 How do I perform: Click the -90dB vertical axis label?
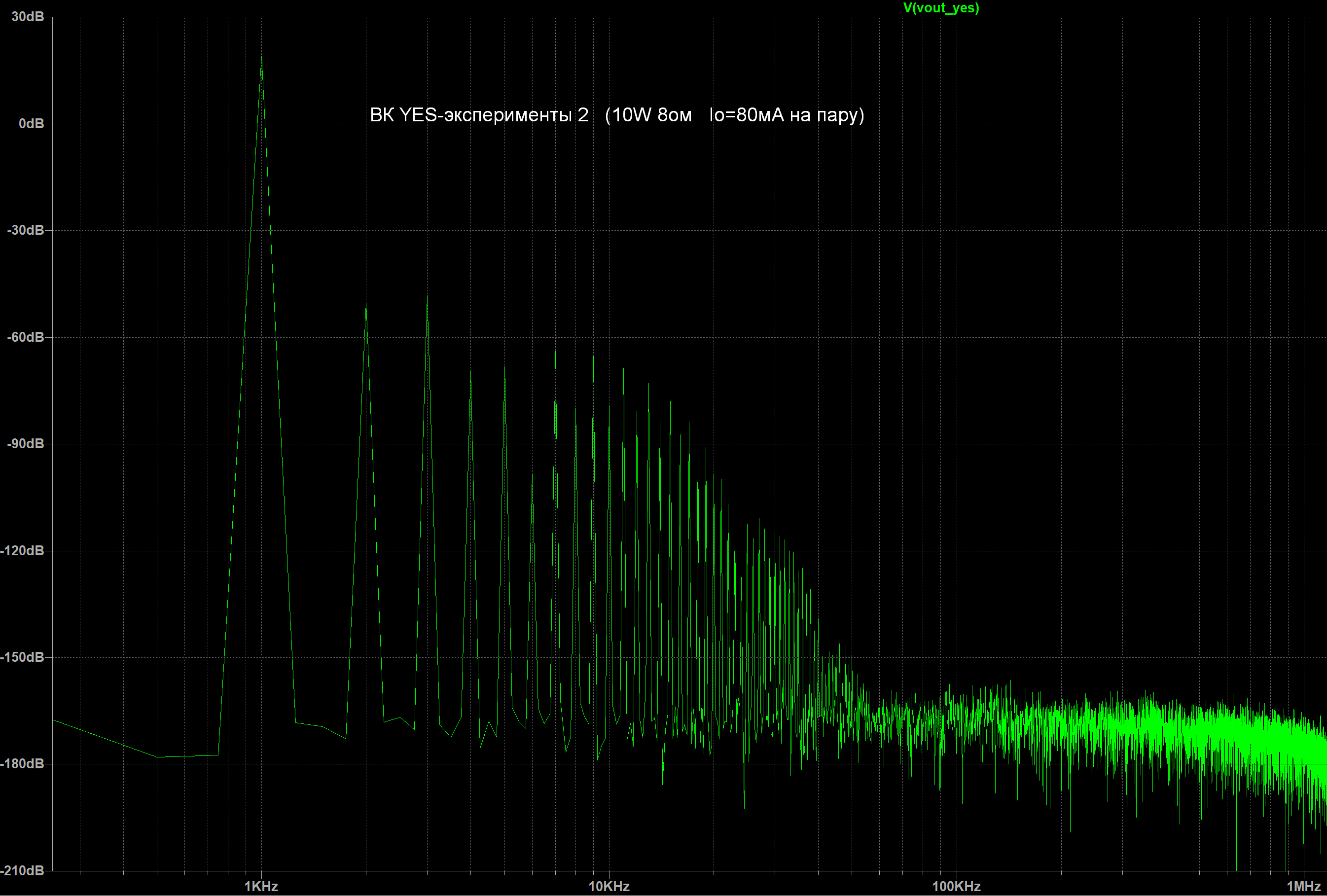coord(25,444)
